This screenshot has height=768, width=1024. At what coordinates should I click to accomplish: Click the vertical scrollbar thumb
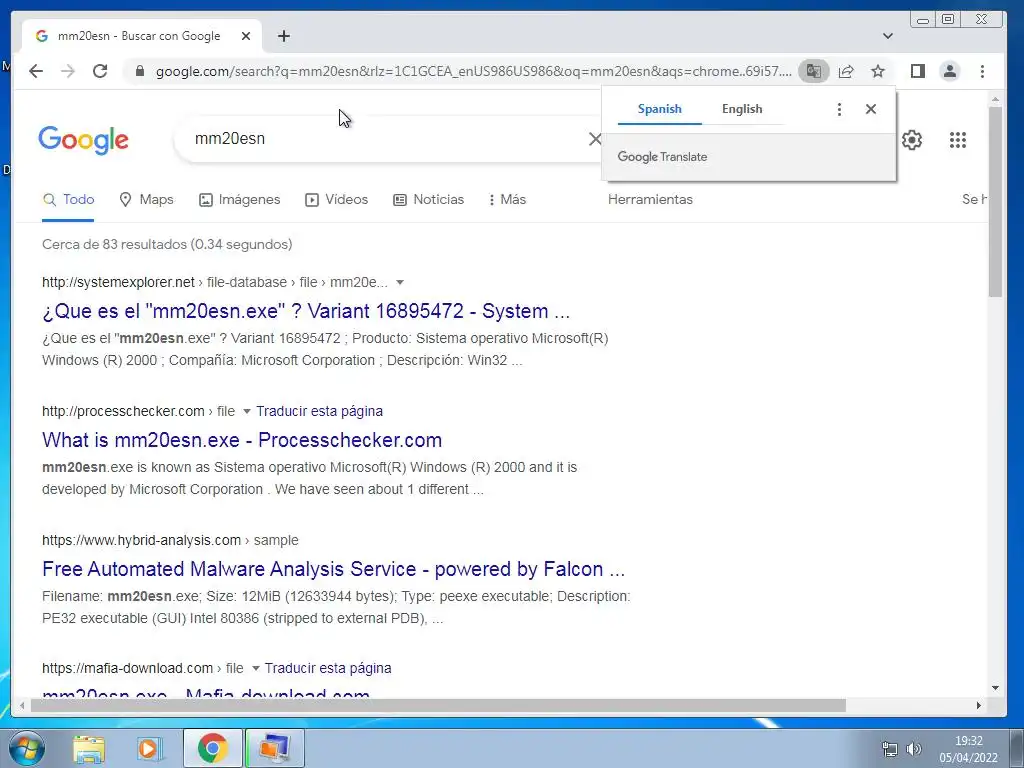995,202
